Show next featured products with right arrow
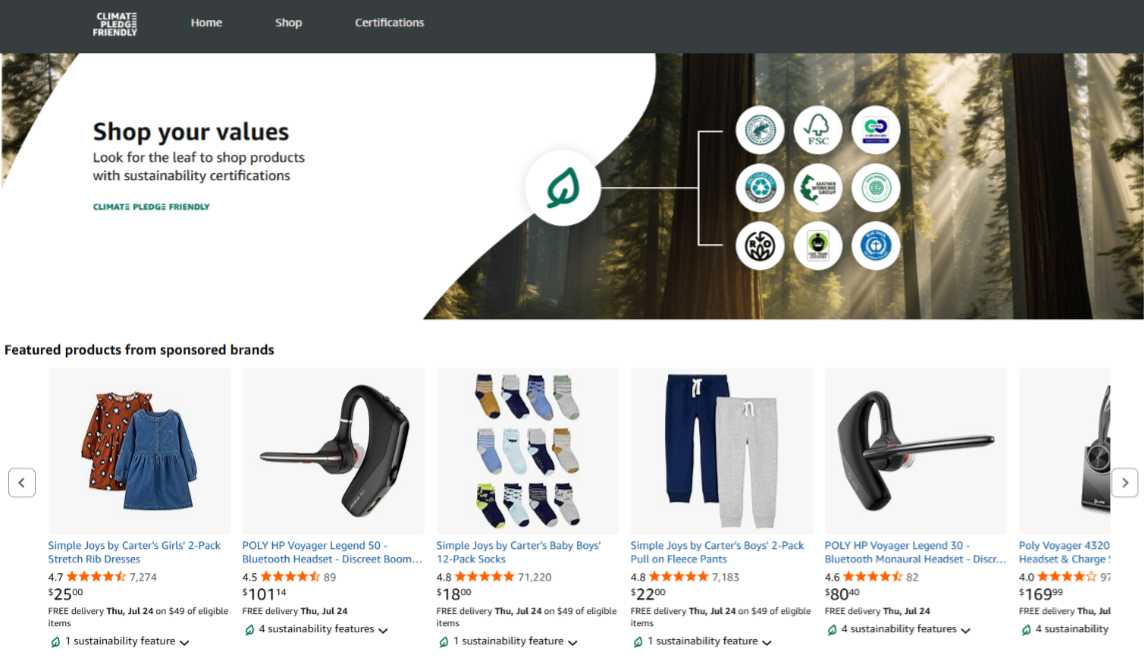 (1124, 482)
